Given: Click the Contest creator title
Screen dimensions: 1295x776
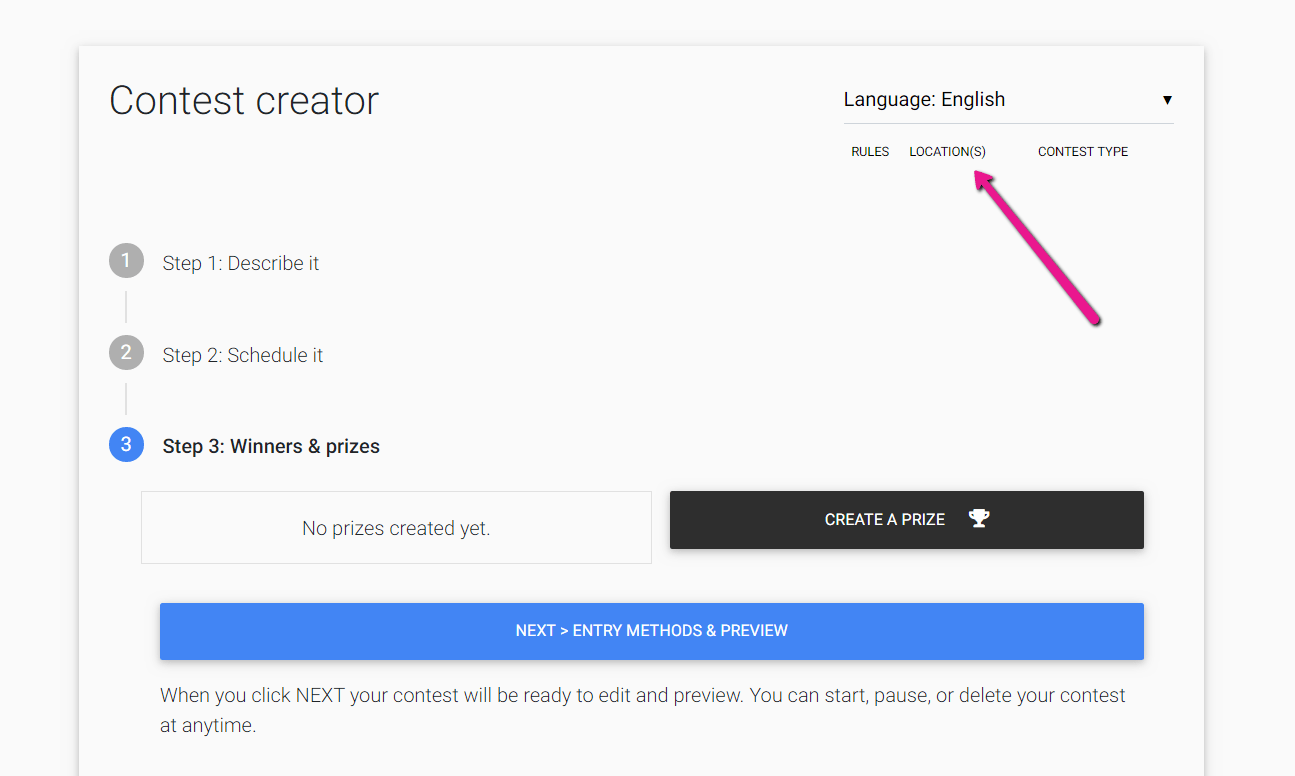Looking at the screenshot, I should 244,100.
